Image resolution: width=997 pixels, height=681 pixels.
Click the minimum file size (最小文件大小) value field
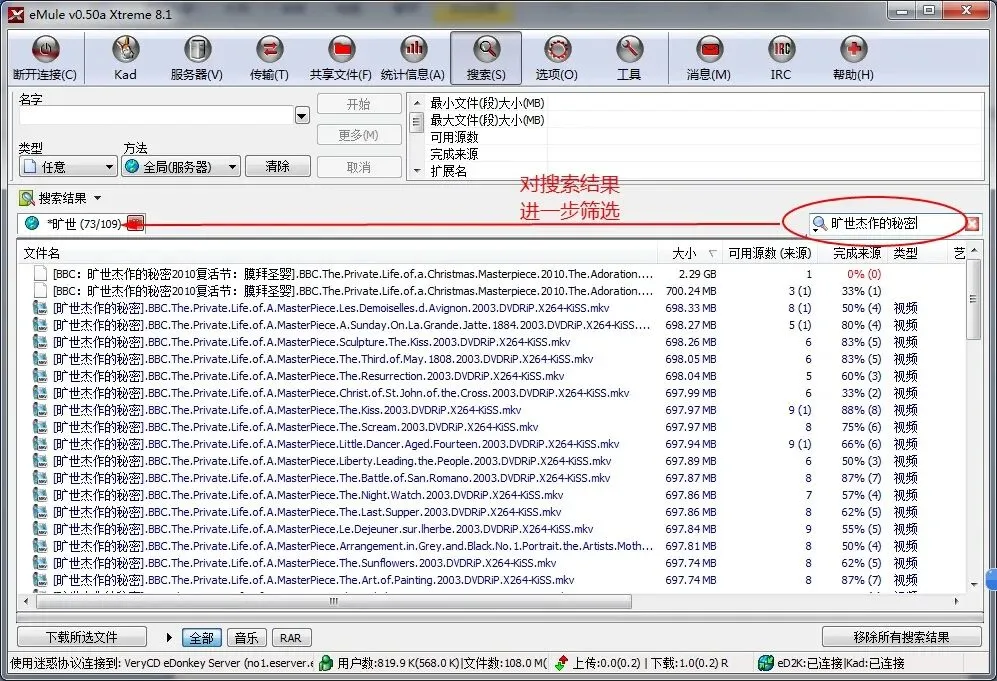pos(765,103)
